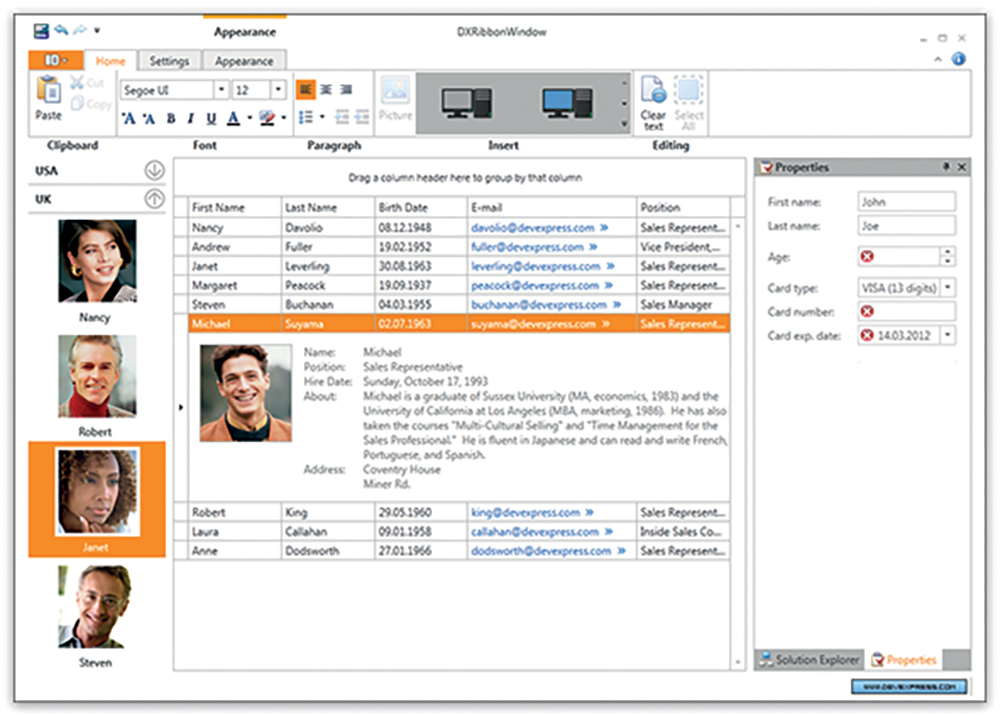Screen dimensions: 1000x716
Task: Click the blue info help icon
Action: click(958, 59)
